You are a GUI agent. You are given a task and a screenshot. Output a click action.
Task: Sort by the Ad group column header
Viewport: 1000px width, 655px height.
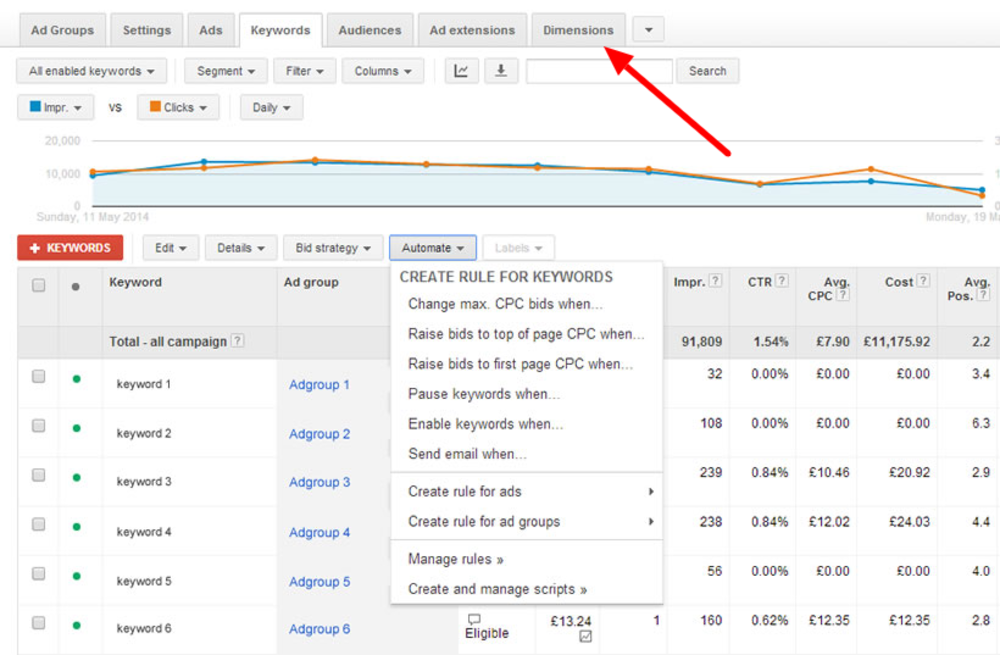pos(311,282)
